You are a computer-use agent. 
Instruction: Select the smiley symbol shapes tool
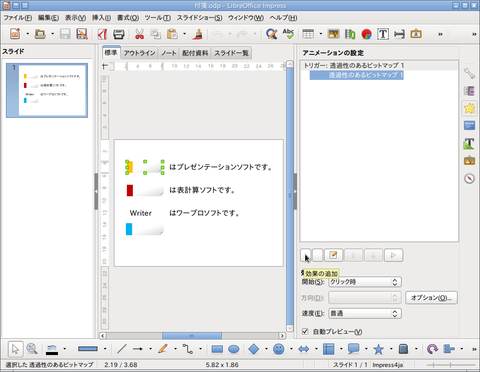(278, 349)
